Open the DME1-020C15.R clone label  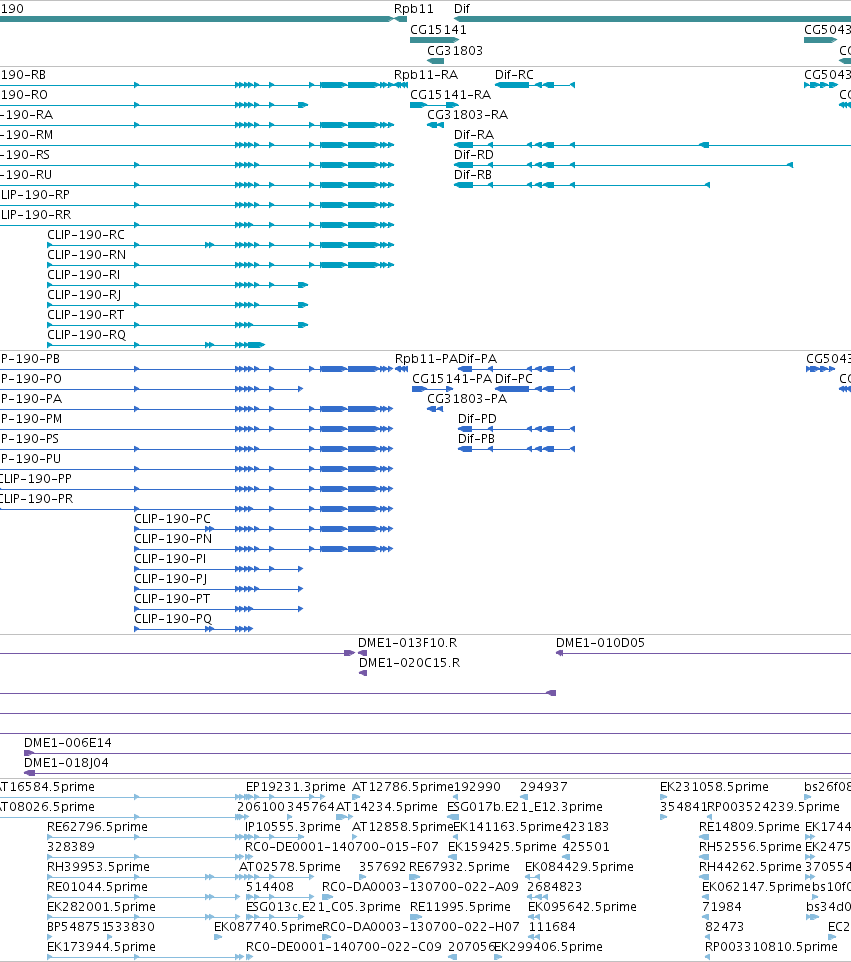[409, 663]
